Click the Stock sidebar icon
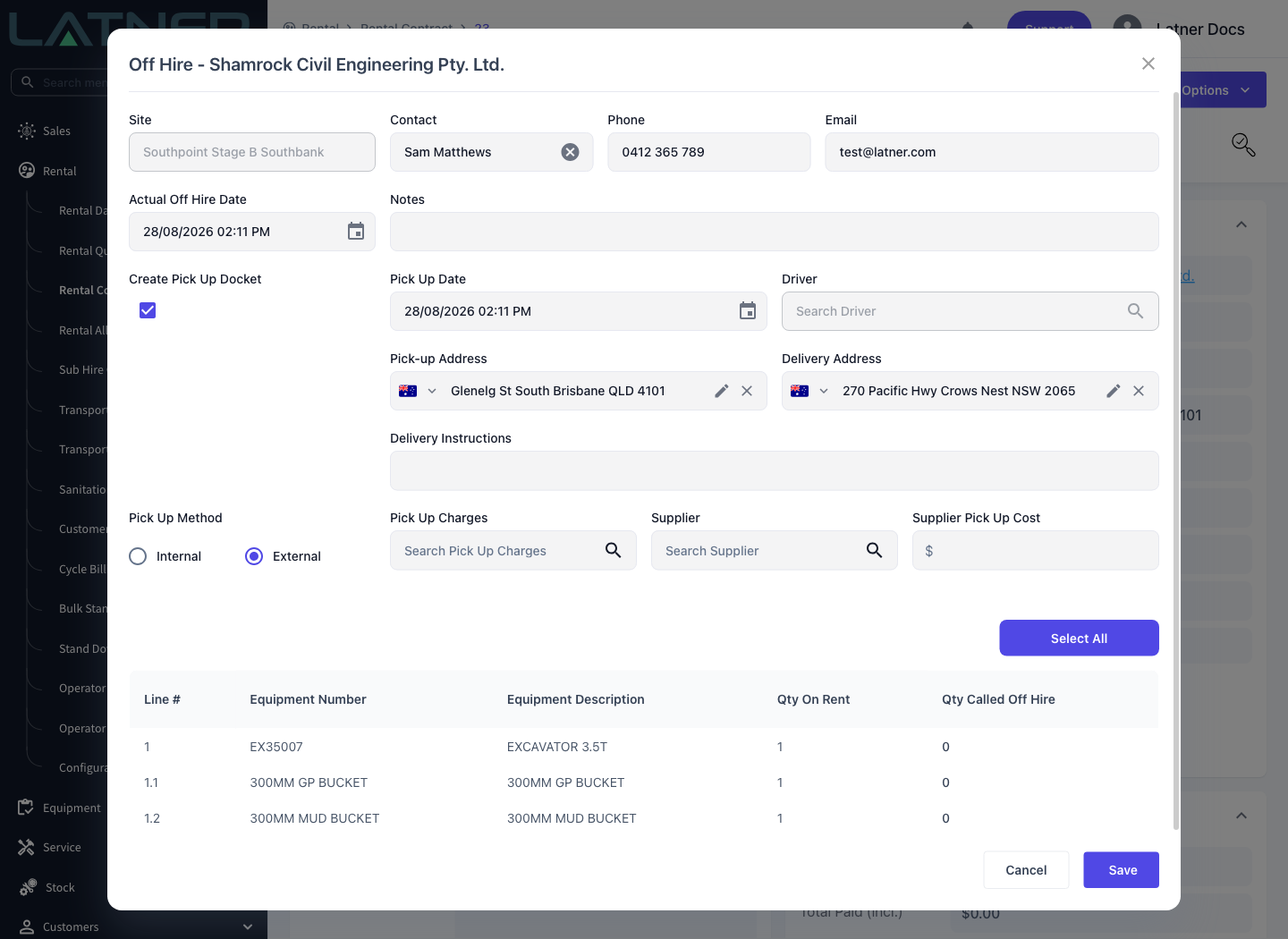The image size is (1288, 939). [x=28, y=887]
